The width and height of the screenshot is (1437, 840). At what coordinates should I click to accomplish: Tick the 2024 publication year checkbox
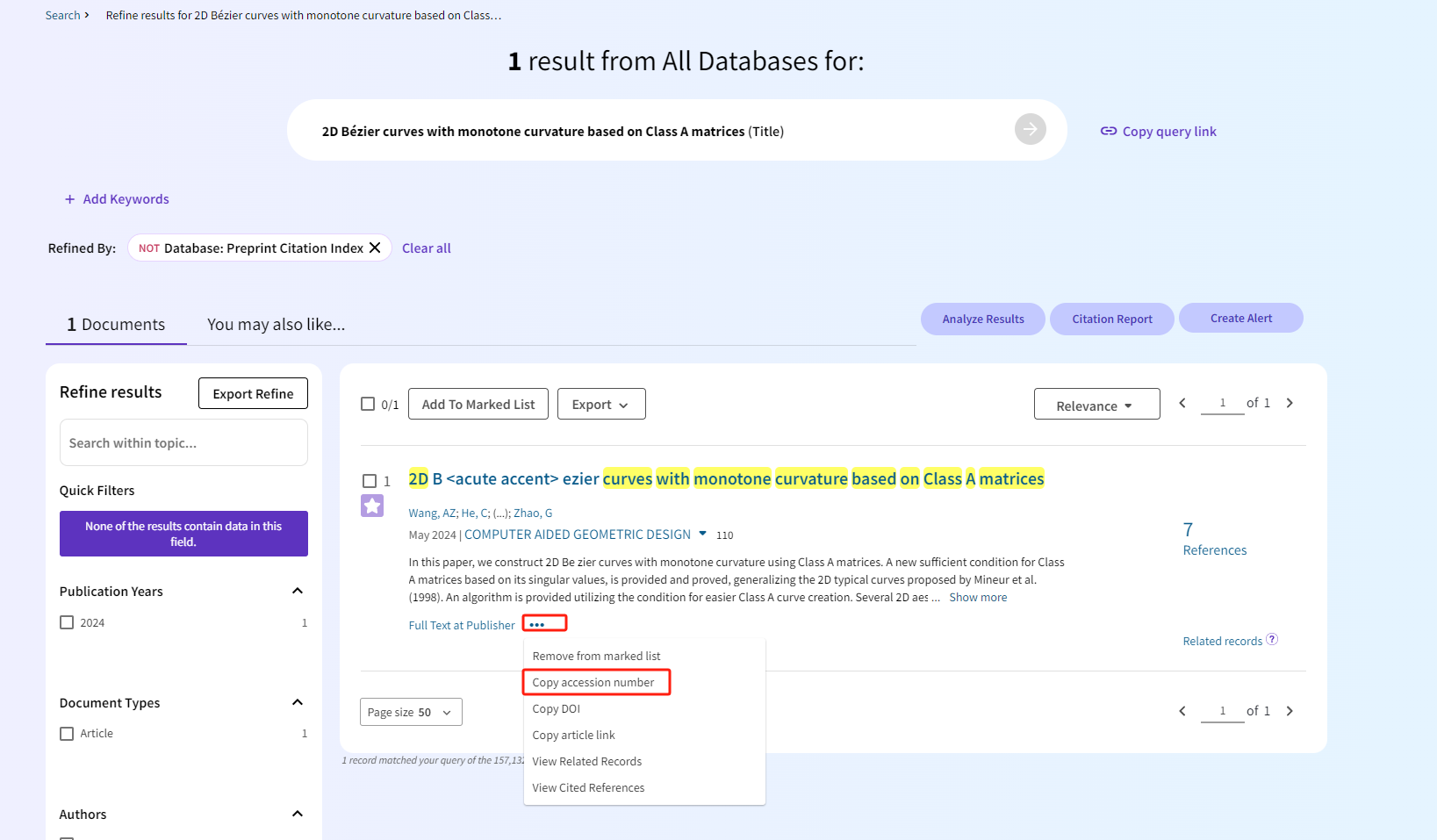pyautogui.click(x=67, y=622)
